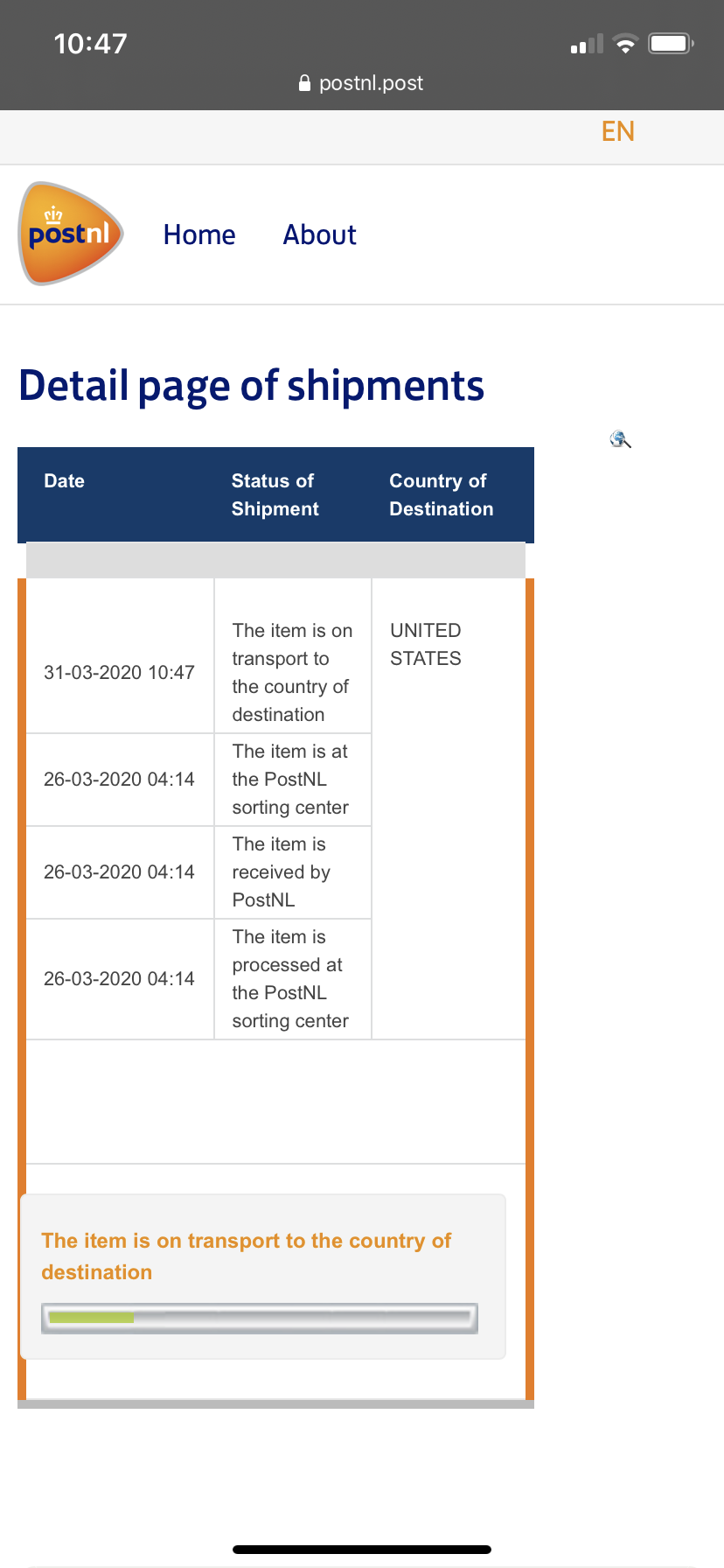
Task: Open the About menu item
Action: coord(319,234)
